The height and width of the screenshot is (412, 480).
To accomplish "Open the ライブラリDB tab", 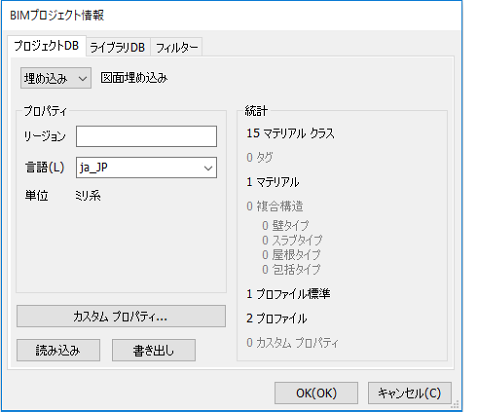I will pos(118,47).
